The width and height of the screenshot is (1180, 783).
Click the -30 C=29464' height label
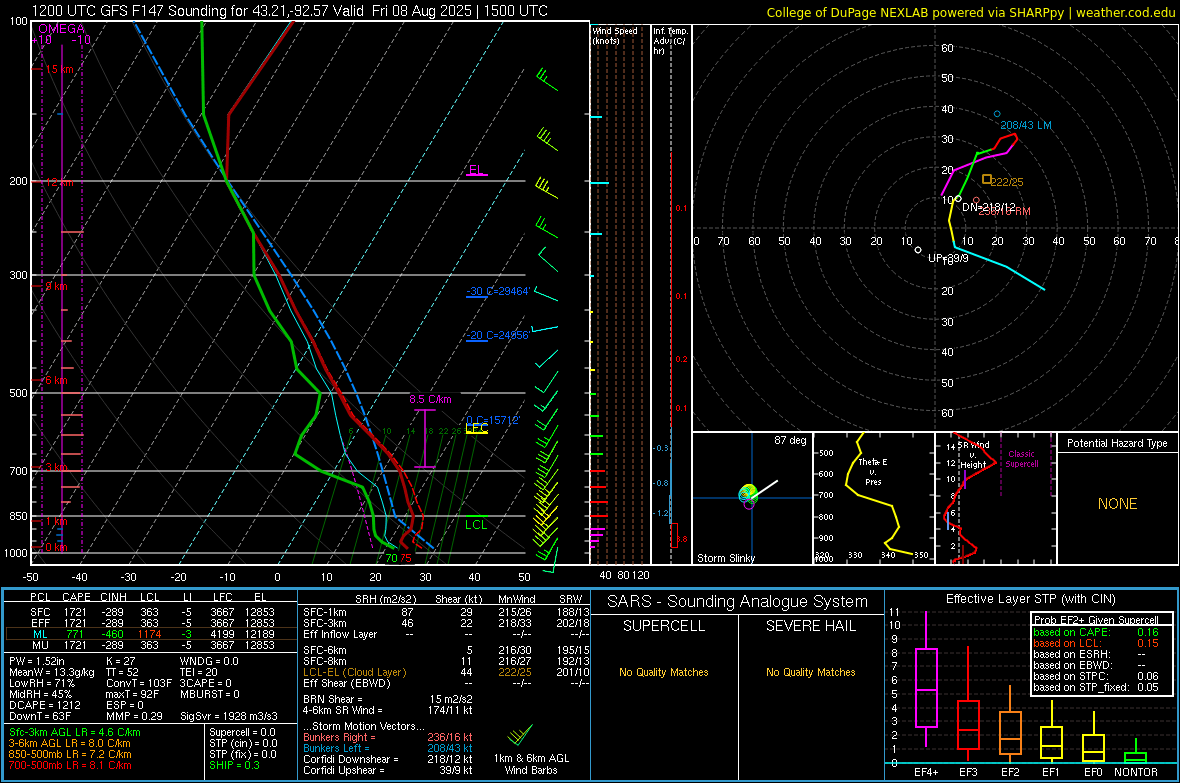[498, 291]
